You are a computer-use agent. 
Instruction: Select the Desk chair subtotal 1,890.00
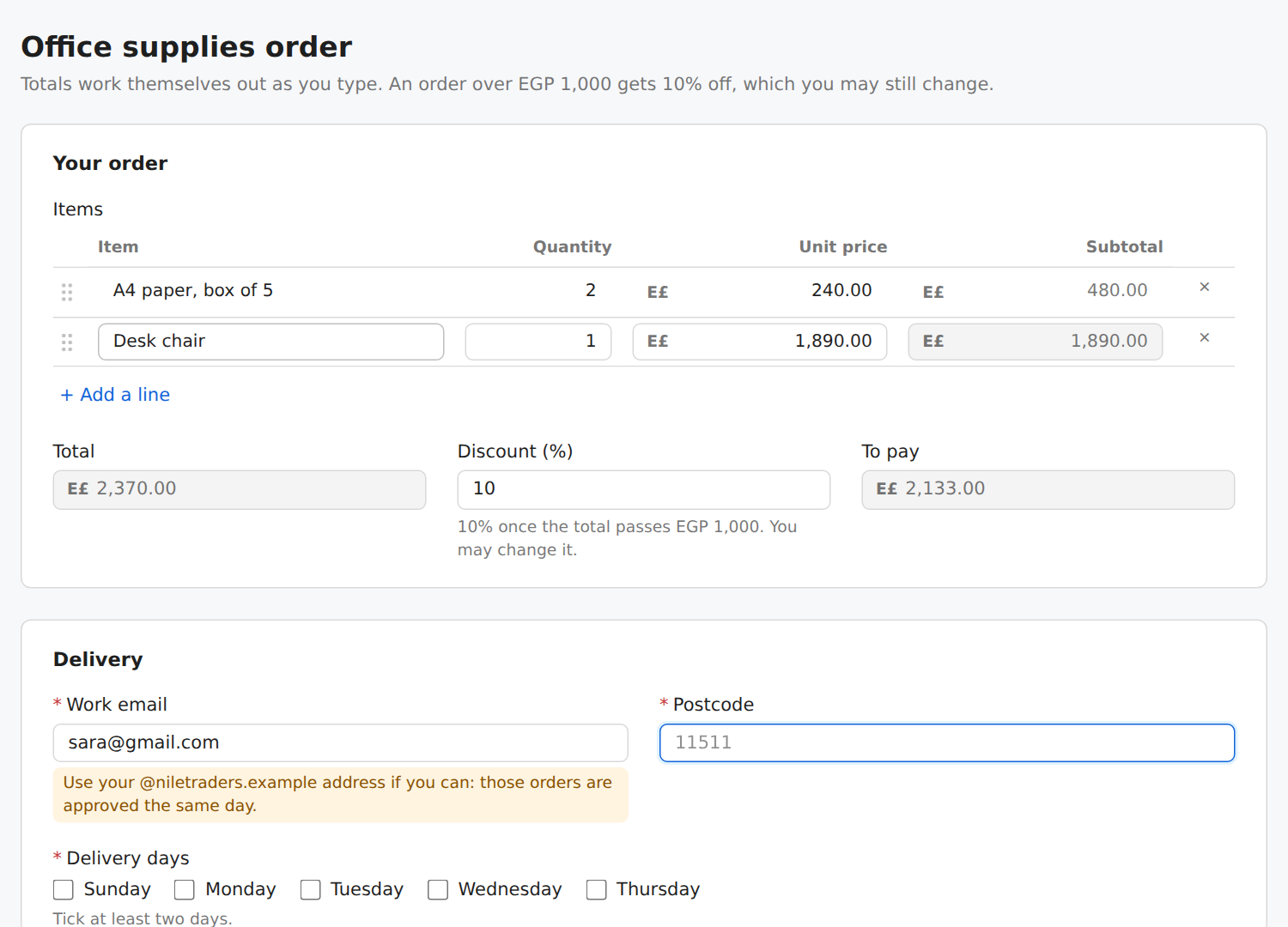[x=1036, y=342]
